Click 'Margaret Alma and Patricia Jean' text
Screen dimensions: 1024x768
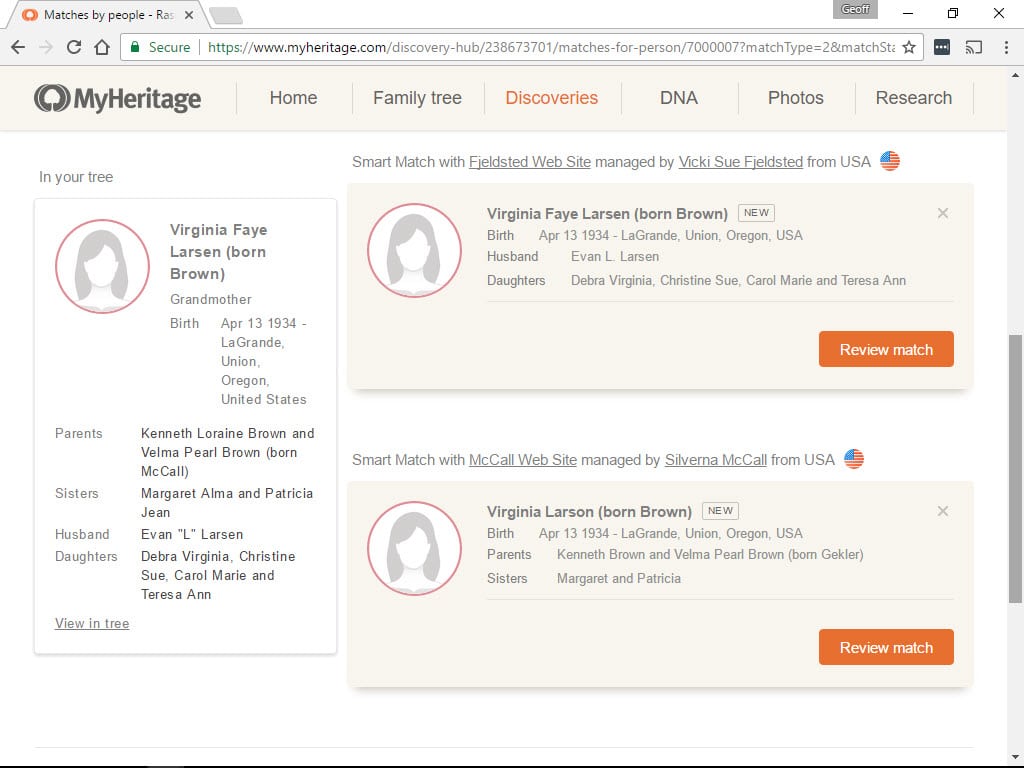(227, 503)
